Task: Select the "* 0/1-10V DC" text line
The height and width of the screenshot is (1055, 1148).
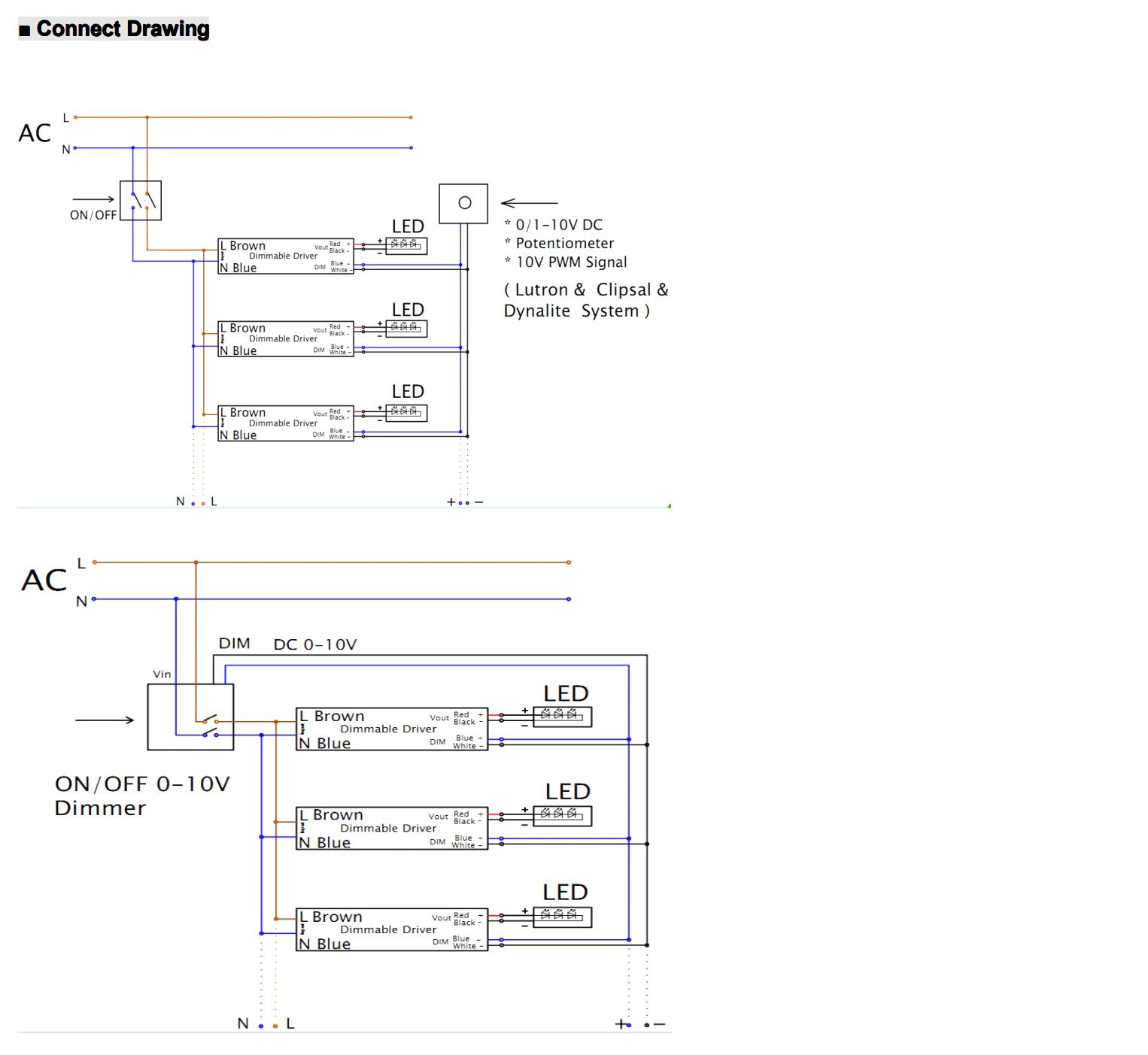Action: click(553, 225)
